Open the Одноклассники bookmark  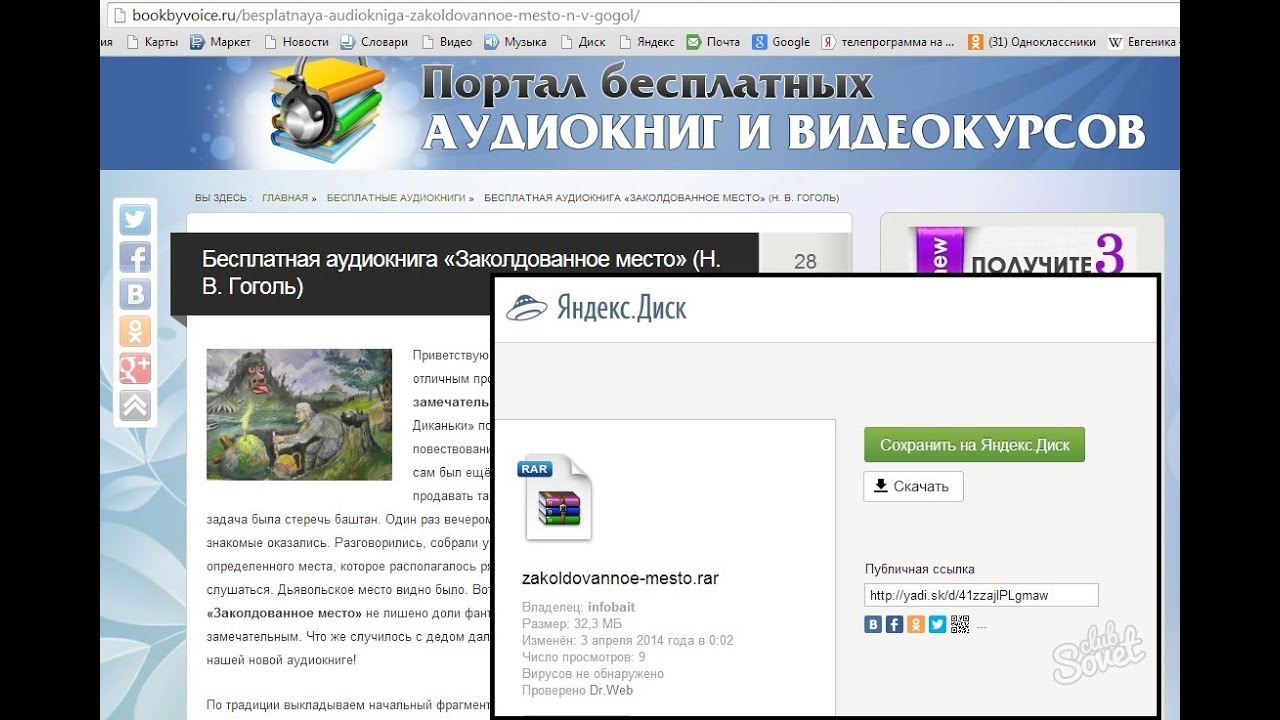coord(1032,42)
